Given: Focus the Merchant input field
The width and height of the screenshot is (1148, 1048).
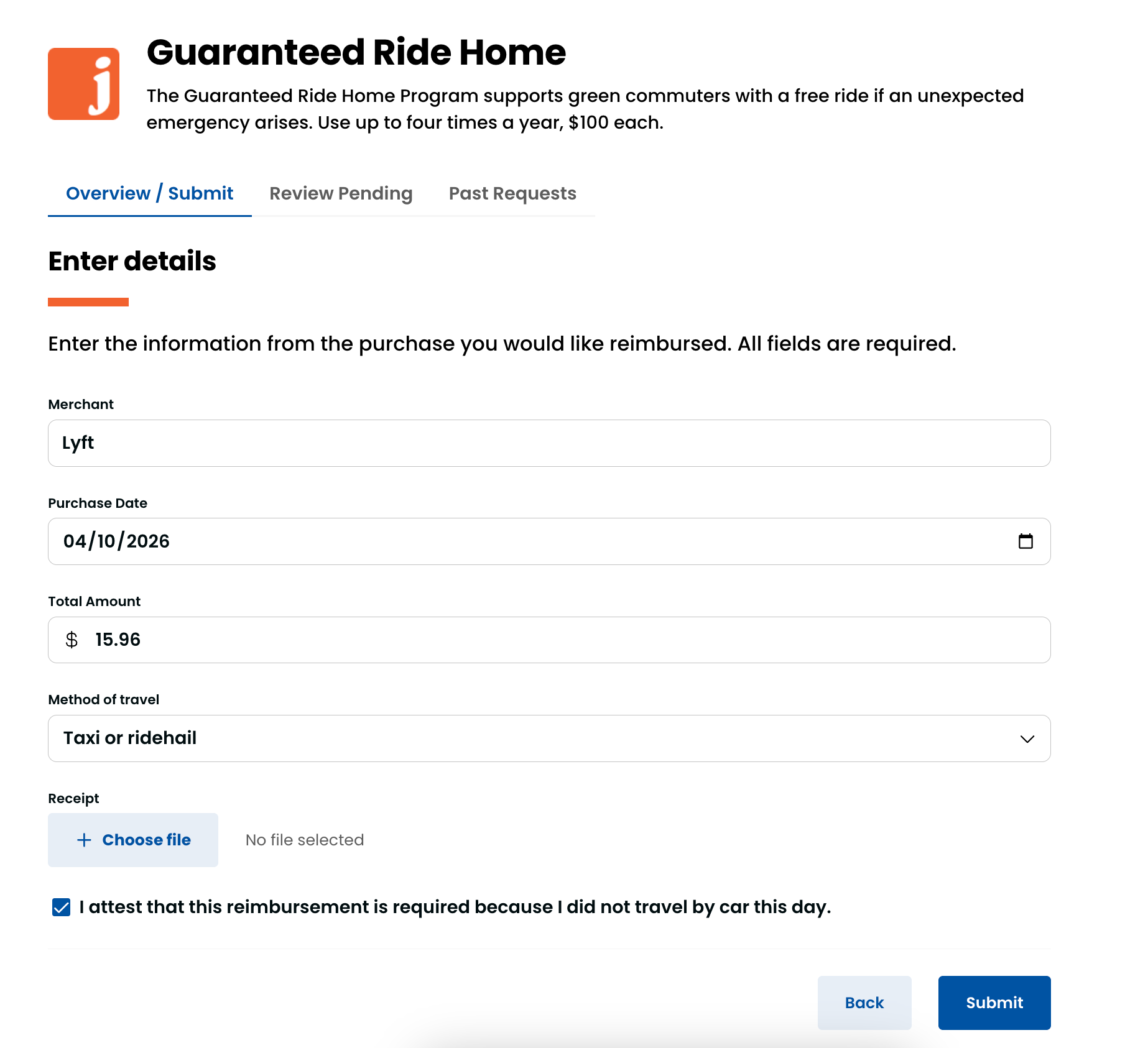Looking at the screenshot, I should pos(549,443).
